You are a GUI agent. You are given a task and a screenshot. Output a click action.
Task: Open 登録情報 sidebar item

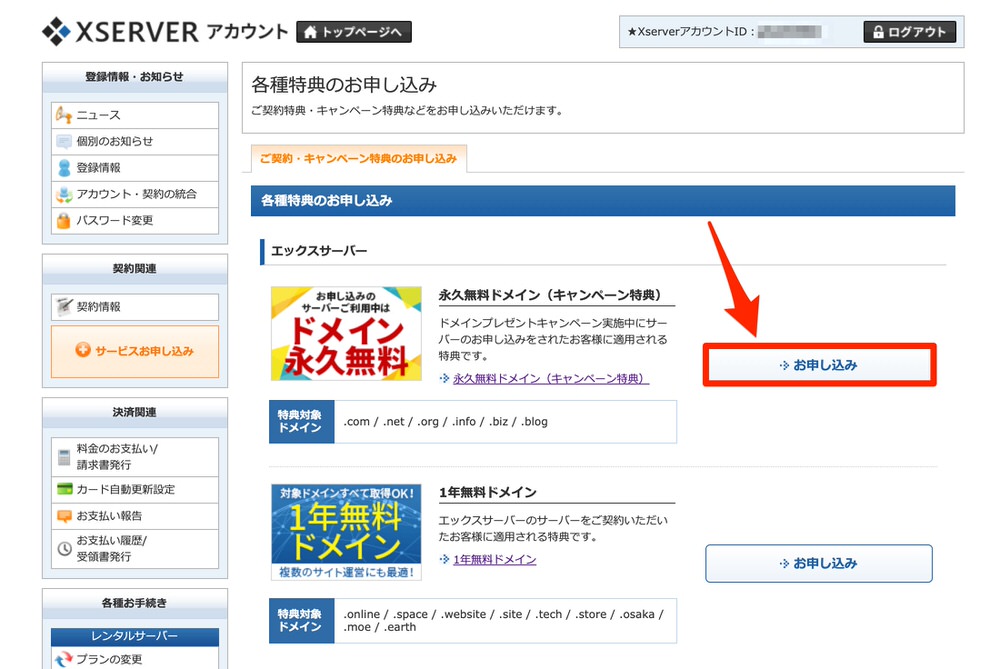135,168
